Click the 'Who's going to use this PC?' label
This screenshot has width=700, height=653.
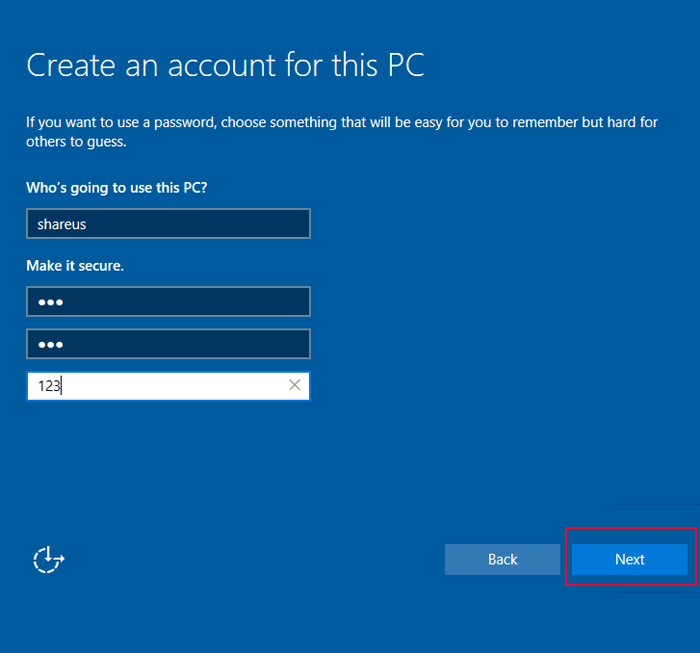pyautogui.click(x=117, y=188)
